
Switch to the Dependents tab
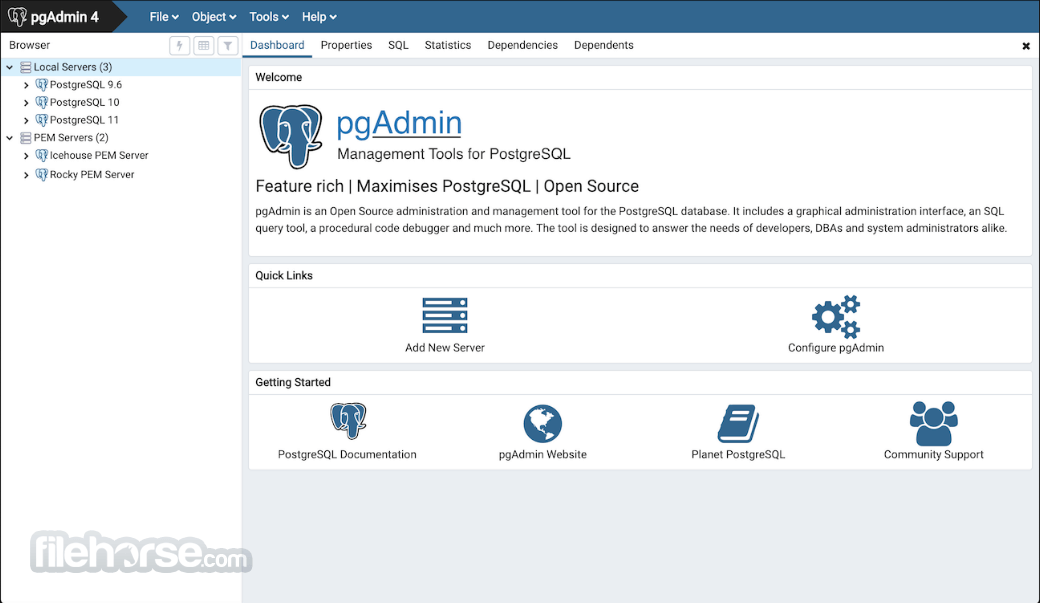coord(604,45)
